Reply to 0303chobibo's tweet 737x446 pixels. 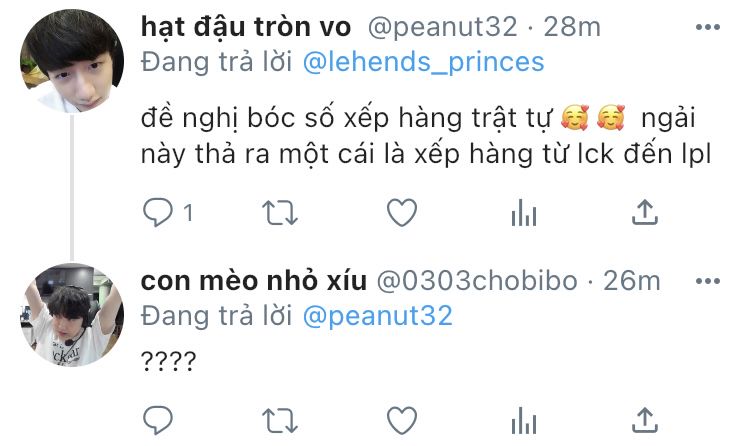158,420
